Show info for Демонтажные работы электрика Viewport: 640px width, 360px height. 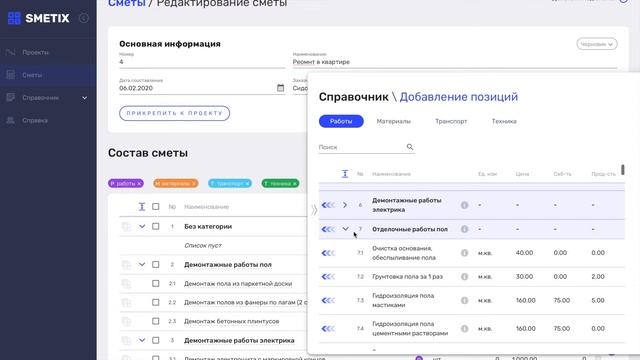[x=464, y=205]
